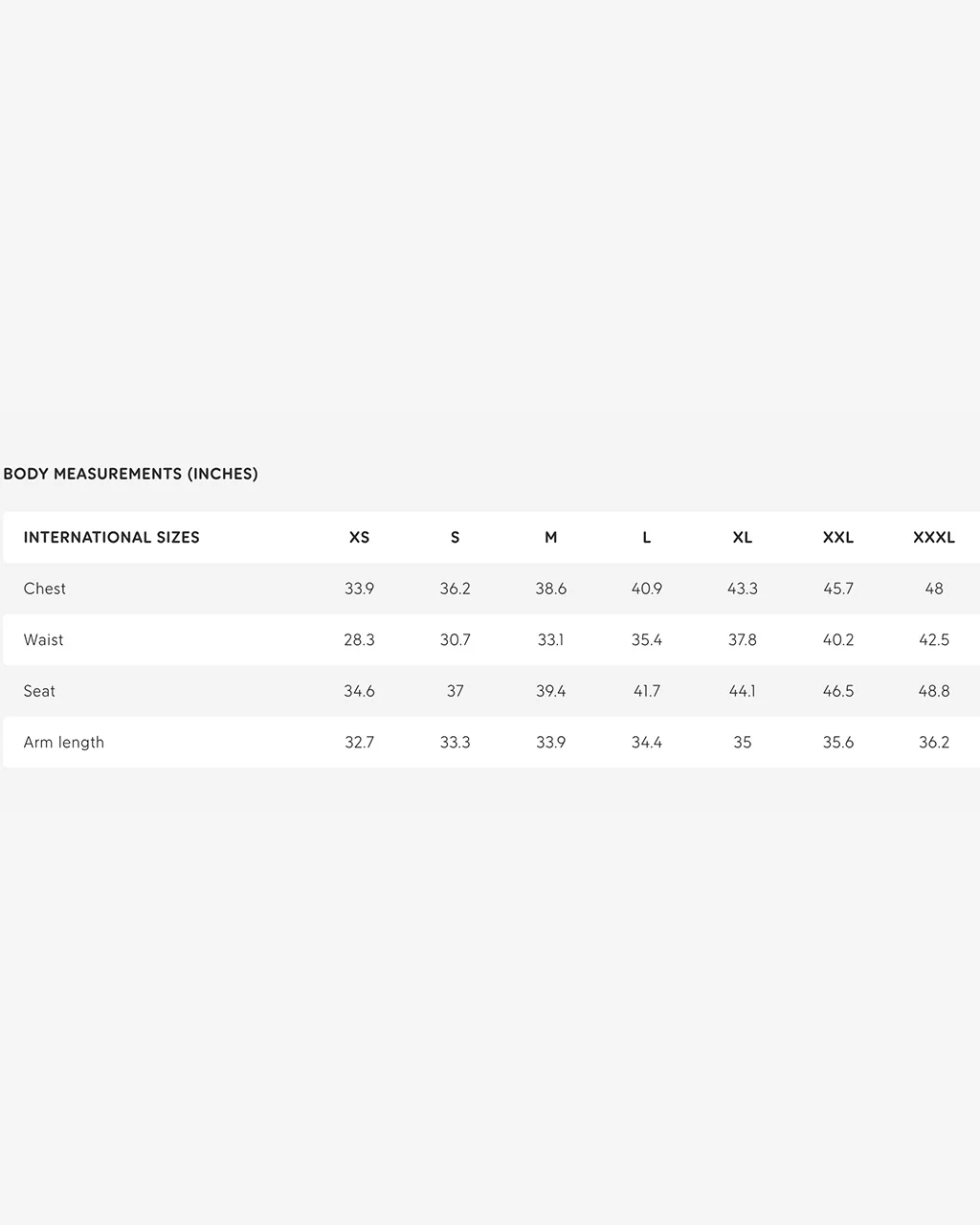Click seat value 41.7 for L
Image resolution: width=980 pixels, height=1225 pixels.
coord(647,691)
